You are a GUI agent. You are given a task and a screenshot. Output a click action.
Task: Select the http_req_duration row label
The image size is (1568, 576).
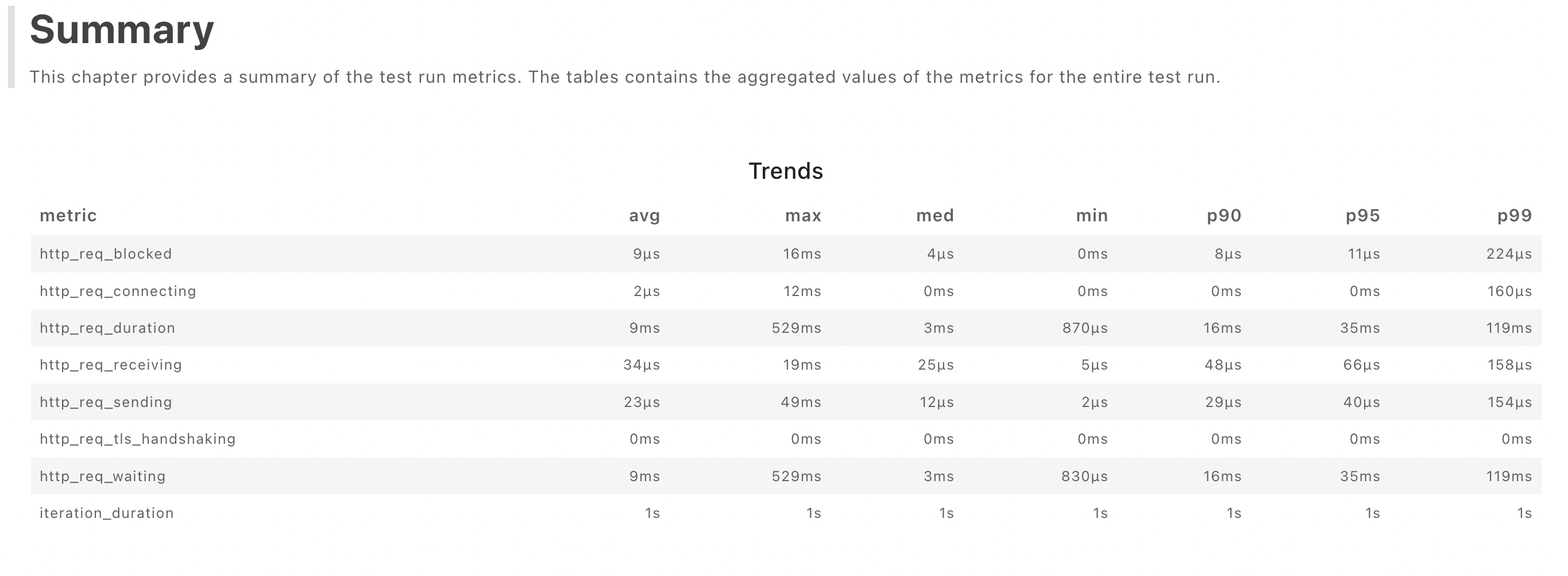click(108, 328)
